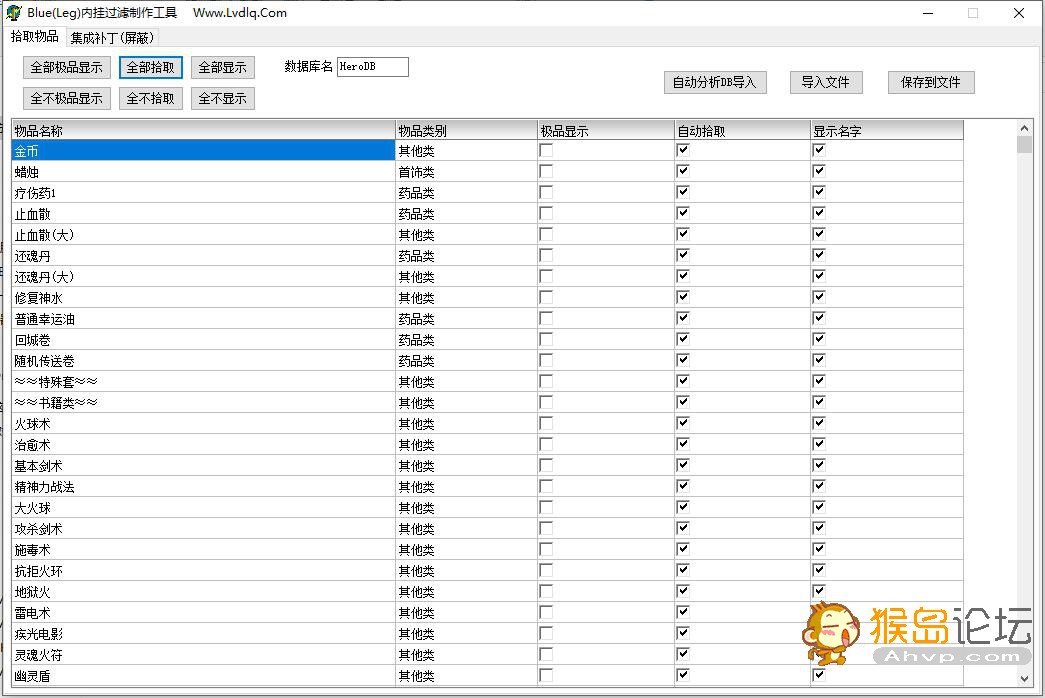Click the 全不拾取 button

151,99
